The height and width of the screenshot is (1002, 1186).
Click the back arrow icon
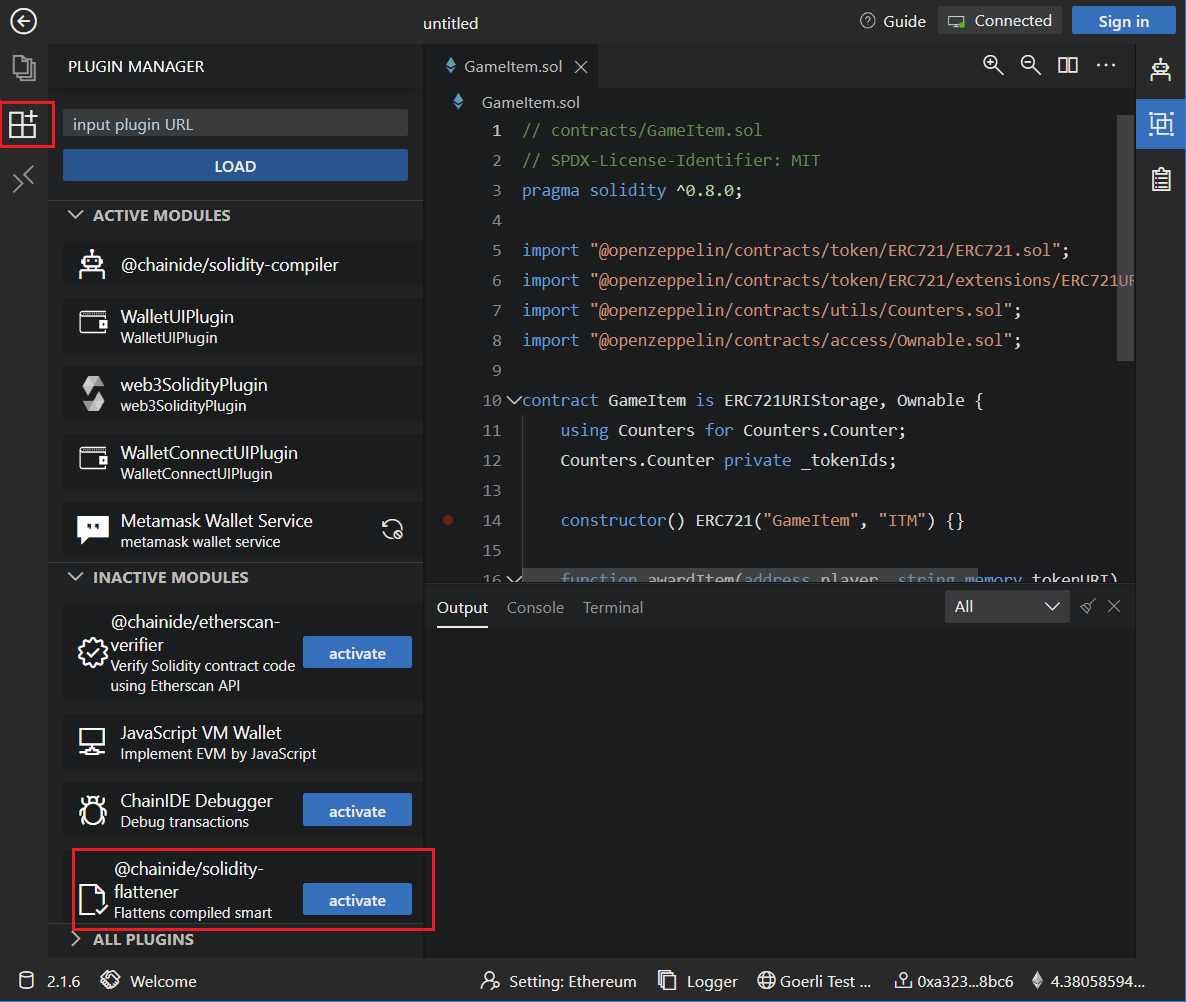[22, 21]
